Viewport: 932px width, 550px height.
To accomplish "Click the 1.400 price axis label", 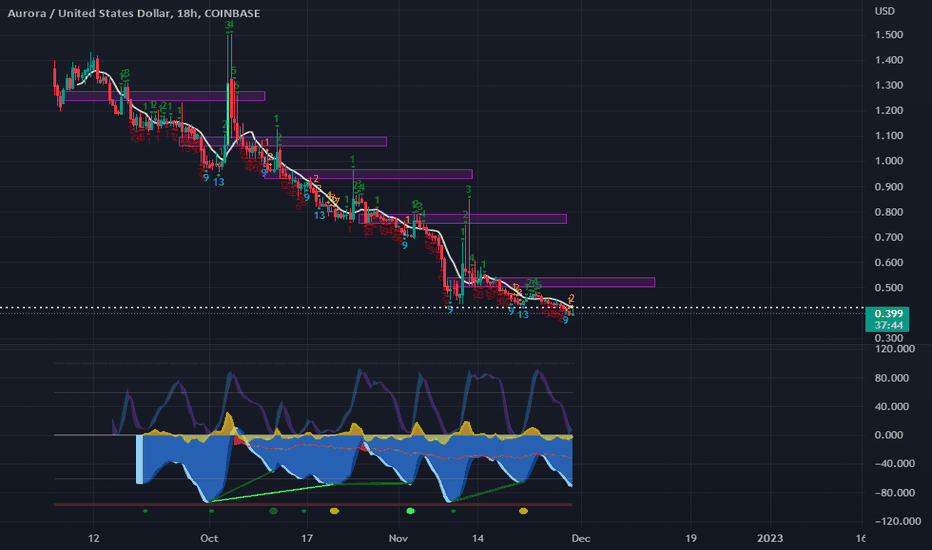I will (x=889, y=60).
